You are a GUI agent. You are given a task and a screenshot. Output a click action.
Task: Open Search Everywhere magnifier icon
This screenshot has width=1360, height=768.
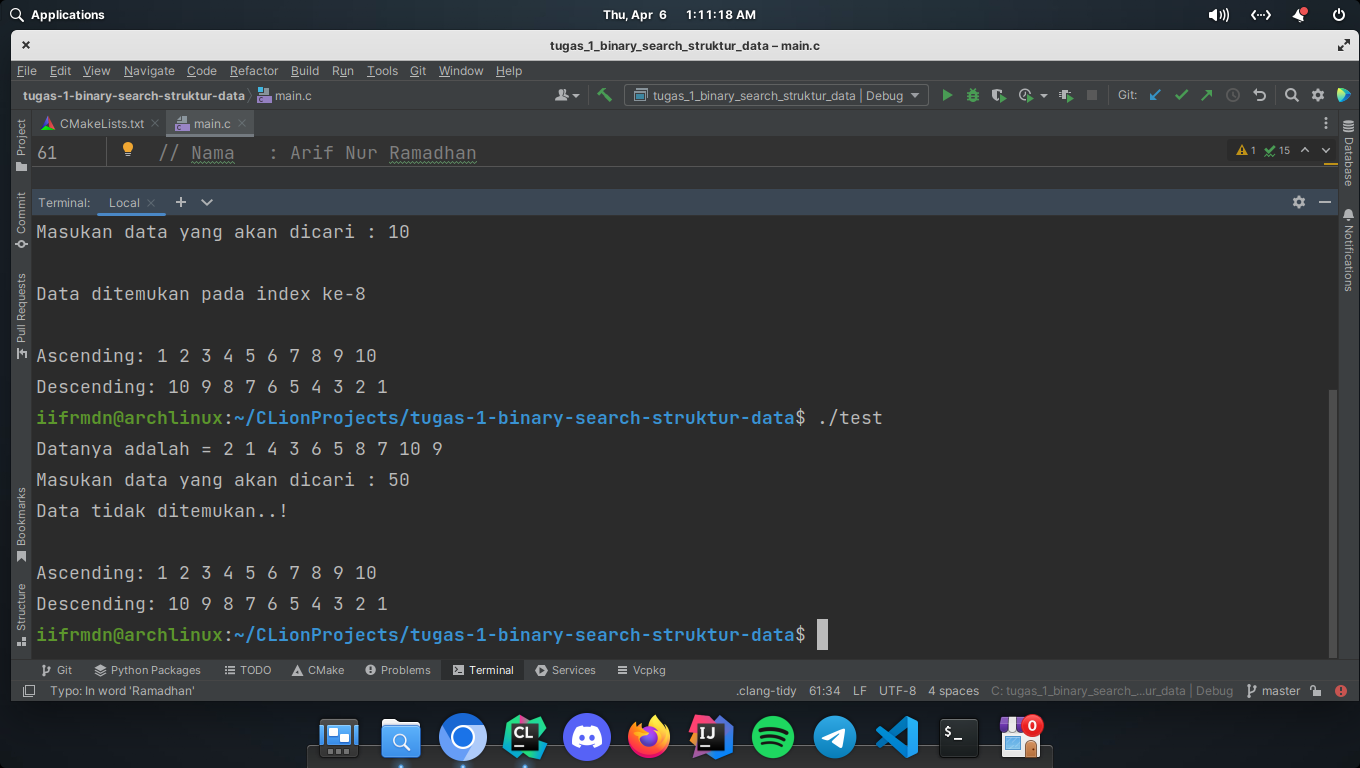tap(1291, 95)
